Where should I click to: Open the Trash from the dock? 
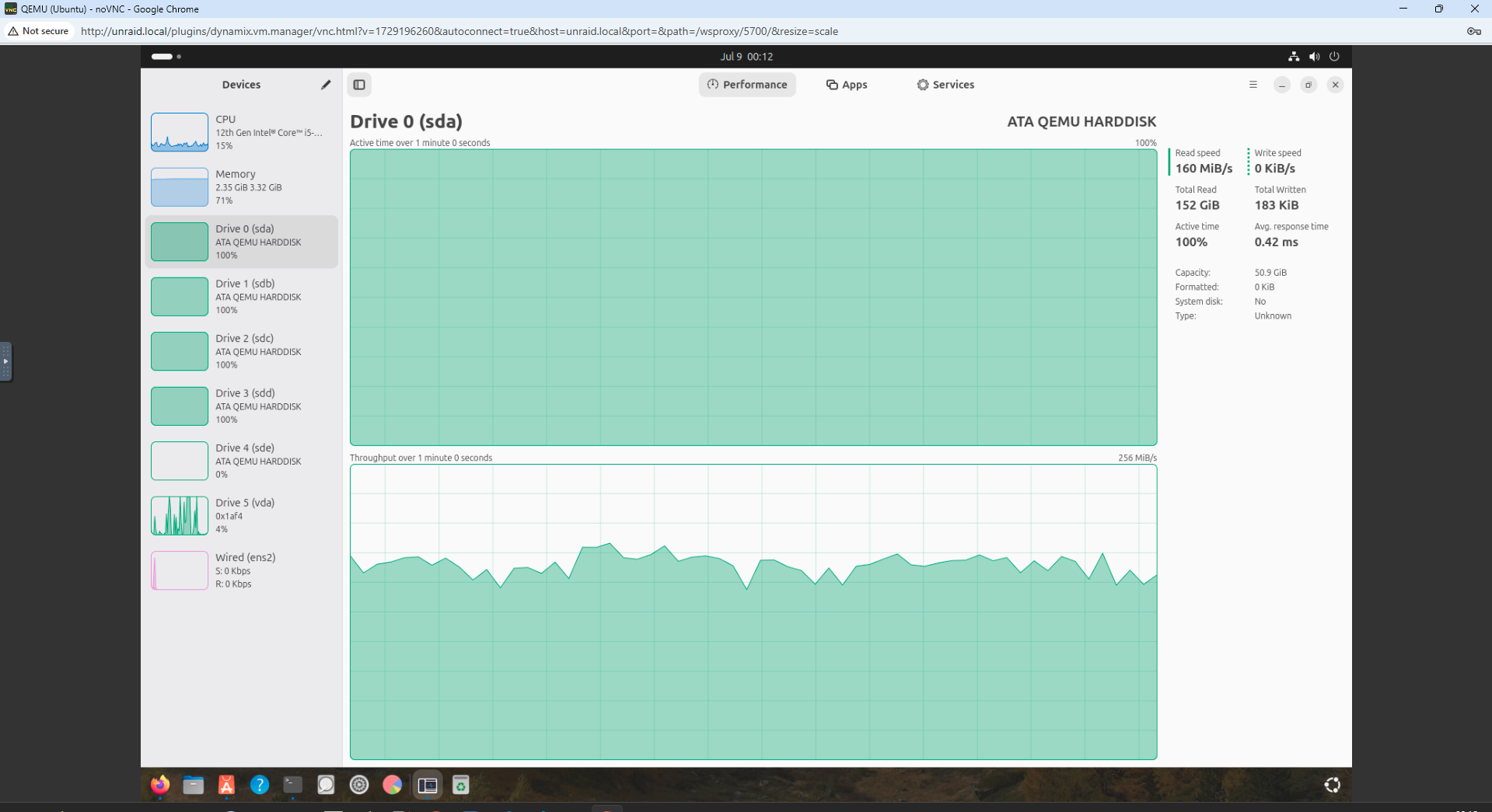461,785
